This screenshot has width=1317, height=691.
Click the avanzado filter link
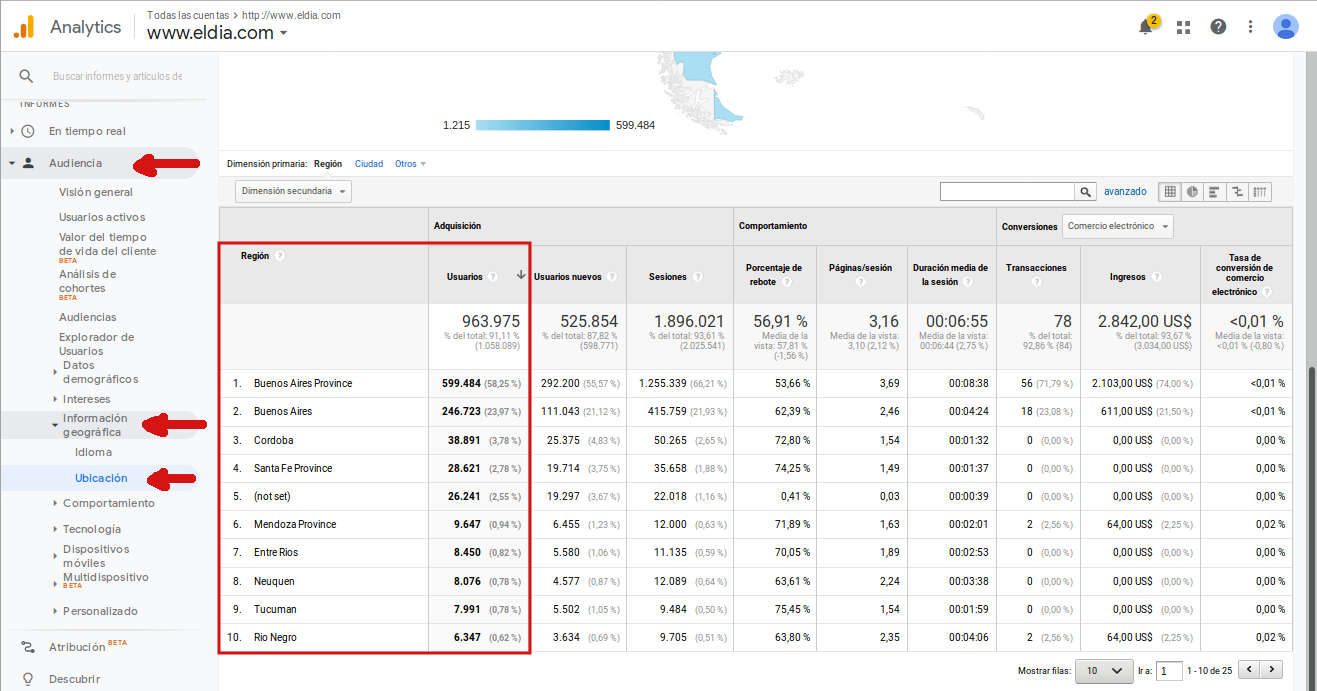[1125, 192]
